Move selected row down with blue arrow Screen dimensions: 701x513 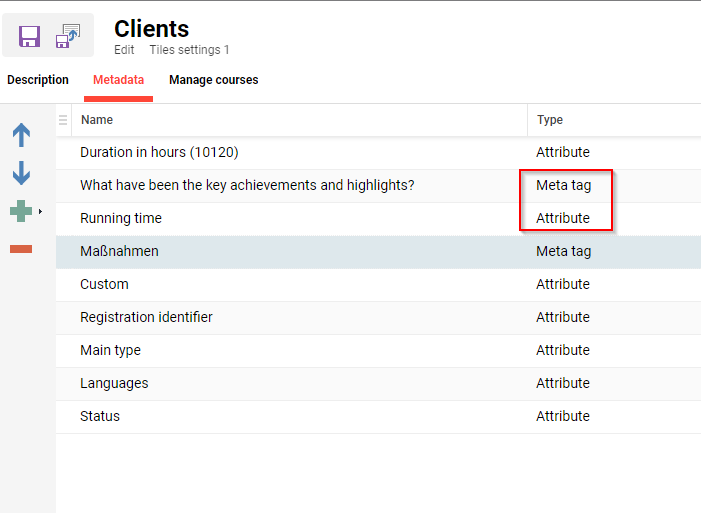pos(21,173)
